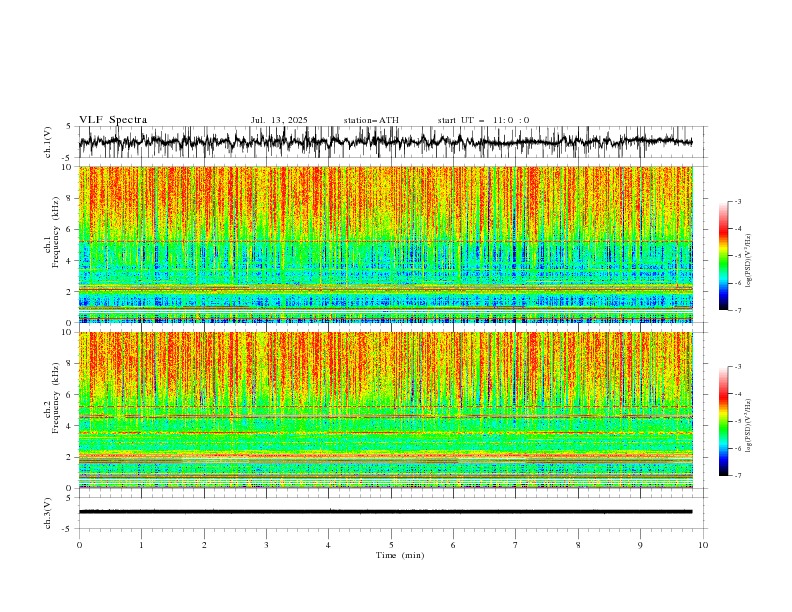Click time axis tick label "1"
This screenshot has width=792, height=612.
(x=141, y=545)
